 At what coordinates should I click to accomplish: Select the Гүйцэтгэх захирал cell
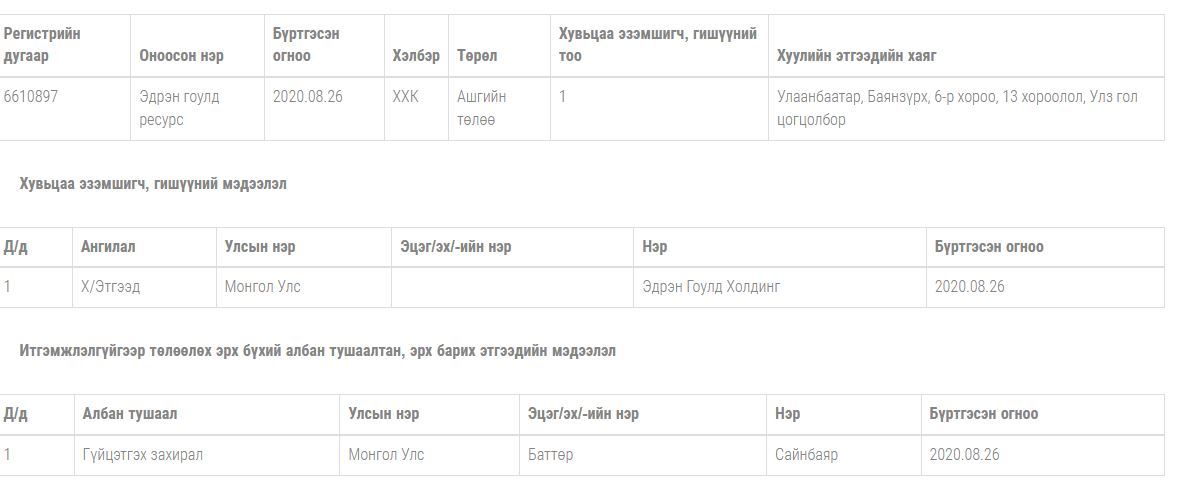tap(143, 455)
